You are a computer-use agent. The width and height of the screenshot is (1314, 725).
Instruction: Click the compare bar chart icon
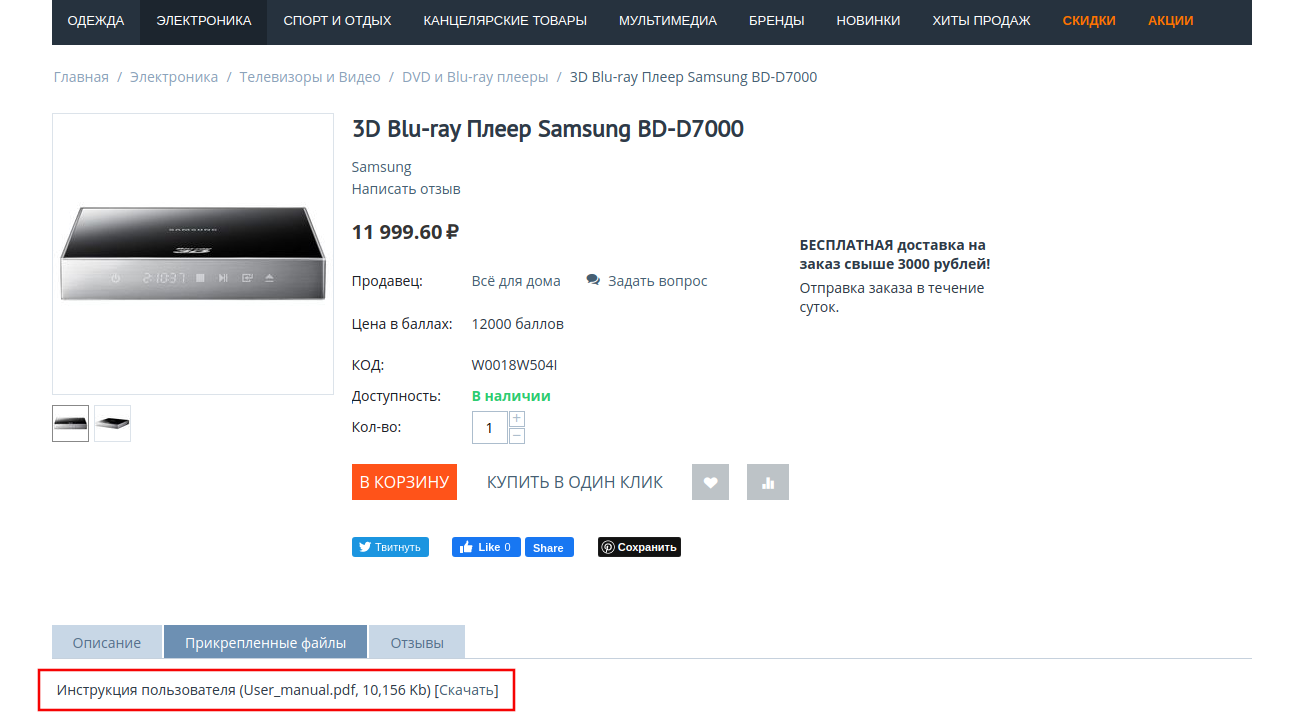pyautogui.click(x=768, y=482)
